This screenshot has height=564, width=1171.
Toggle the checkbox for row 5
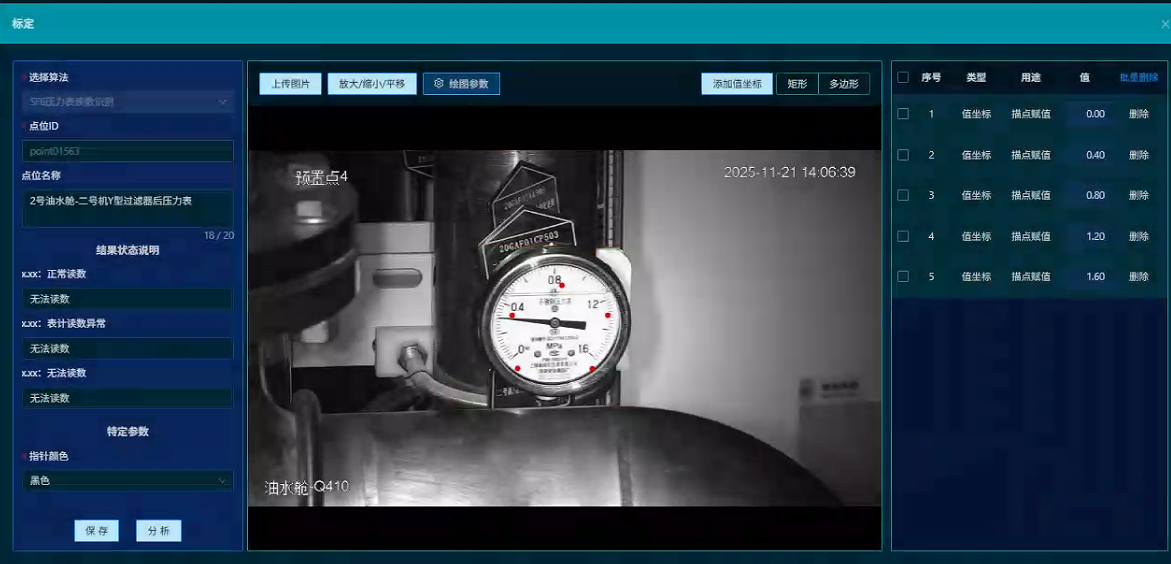click(x=903, y=276)
